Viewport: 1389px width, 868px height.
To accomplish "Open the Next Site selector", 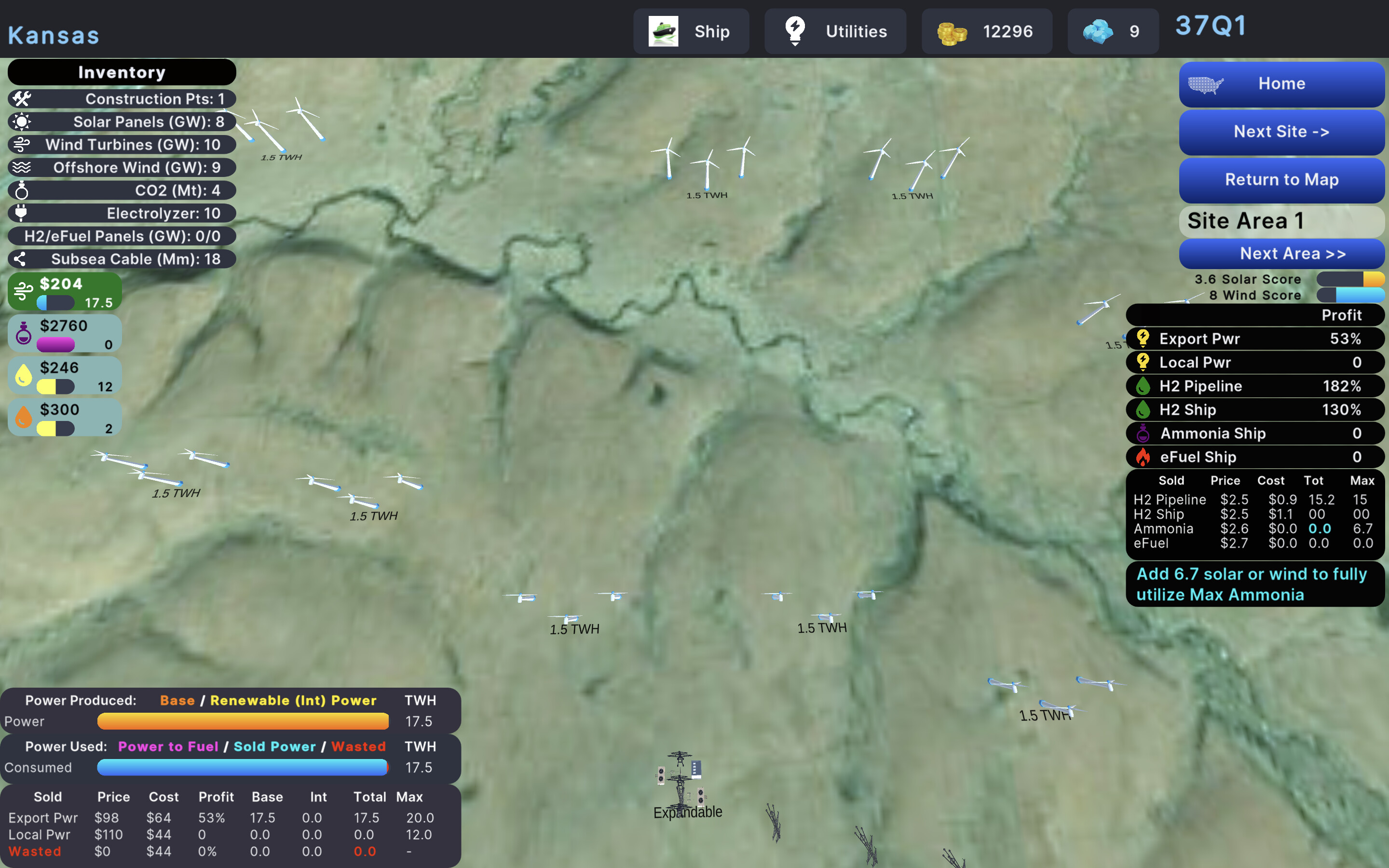I will tap(1281, 132).
